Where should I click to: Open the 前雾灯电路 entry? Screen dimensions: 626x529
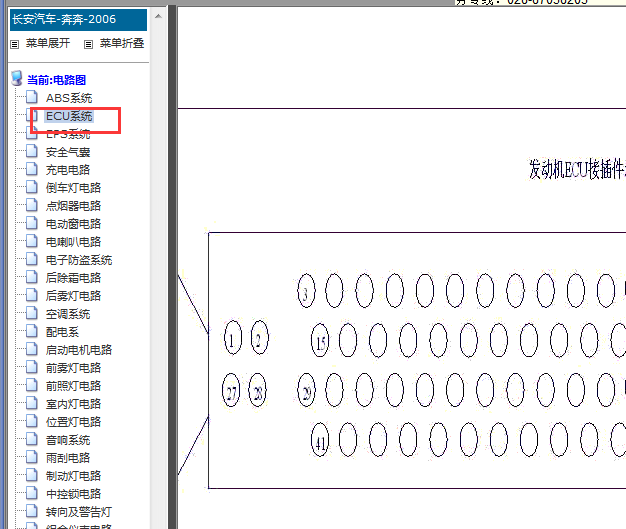tap(73, 368)
